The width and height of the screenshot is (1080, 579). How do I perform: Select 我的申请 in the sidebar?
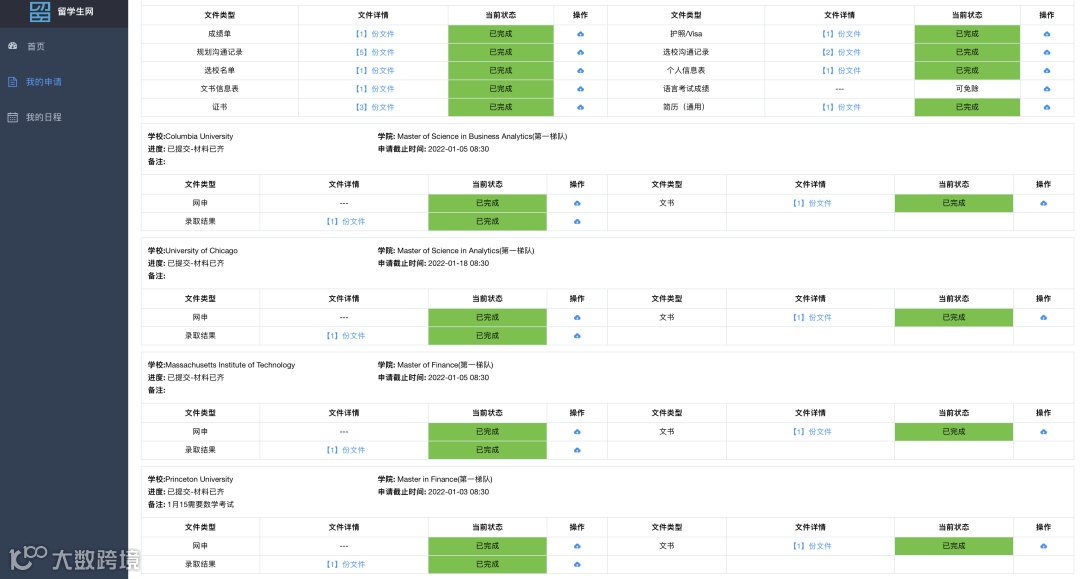(43, 82)
